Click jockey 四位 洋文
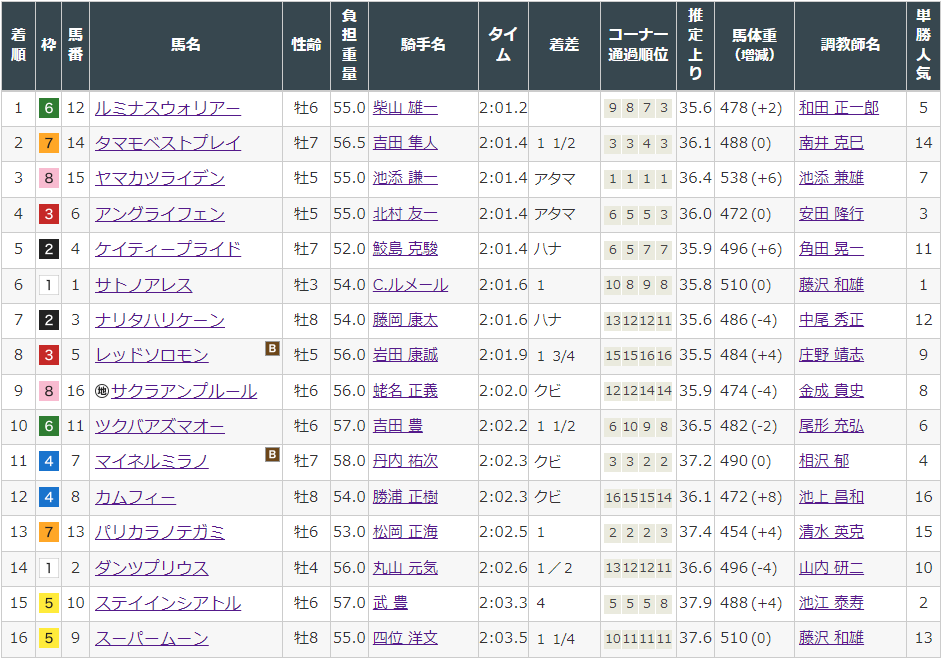The height and width of the screenshot is (660, 943). click(x=405, y=638)
